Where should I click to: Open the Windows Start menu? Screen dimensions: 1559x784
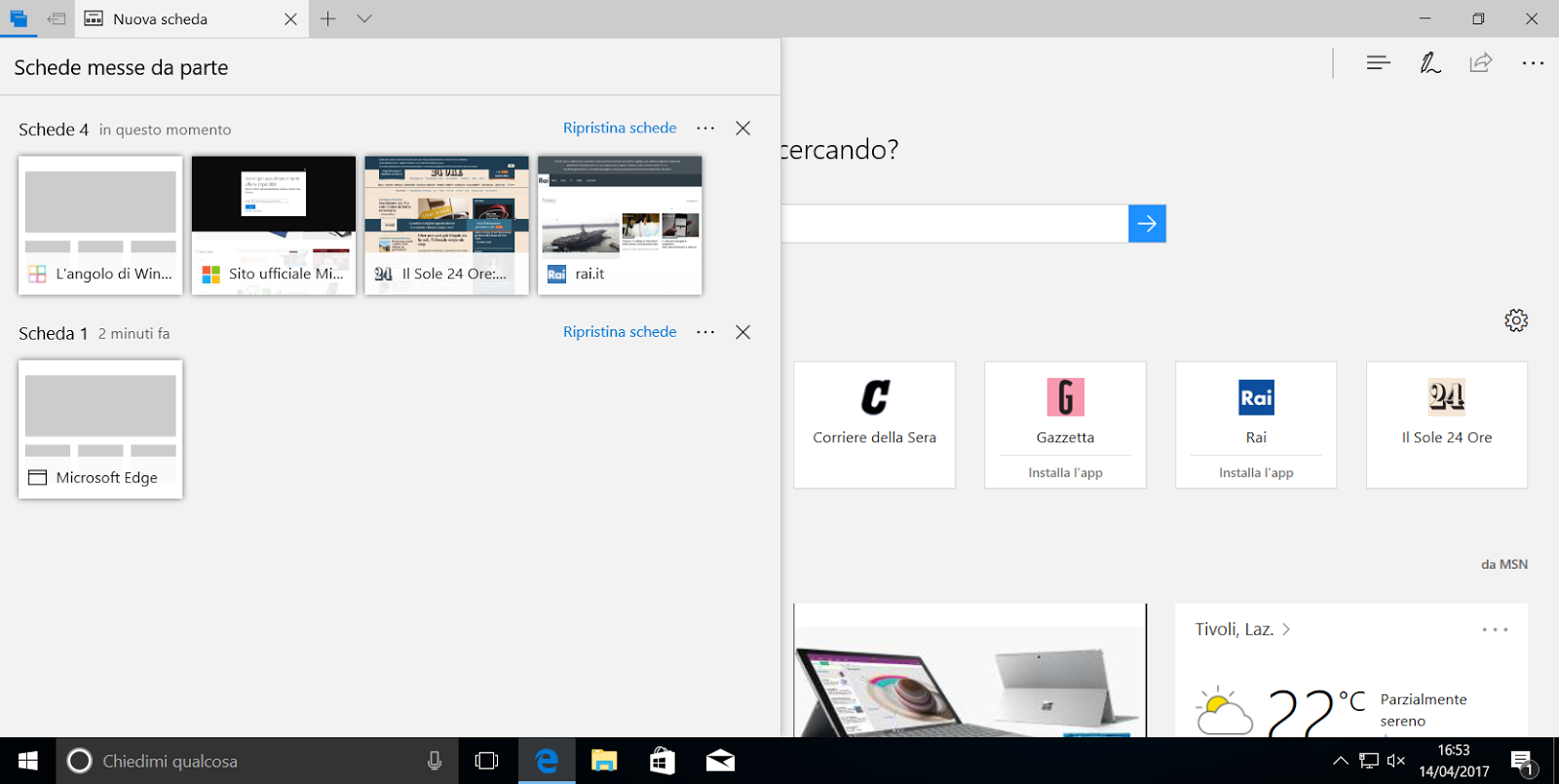(27, 761)
